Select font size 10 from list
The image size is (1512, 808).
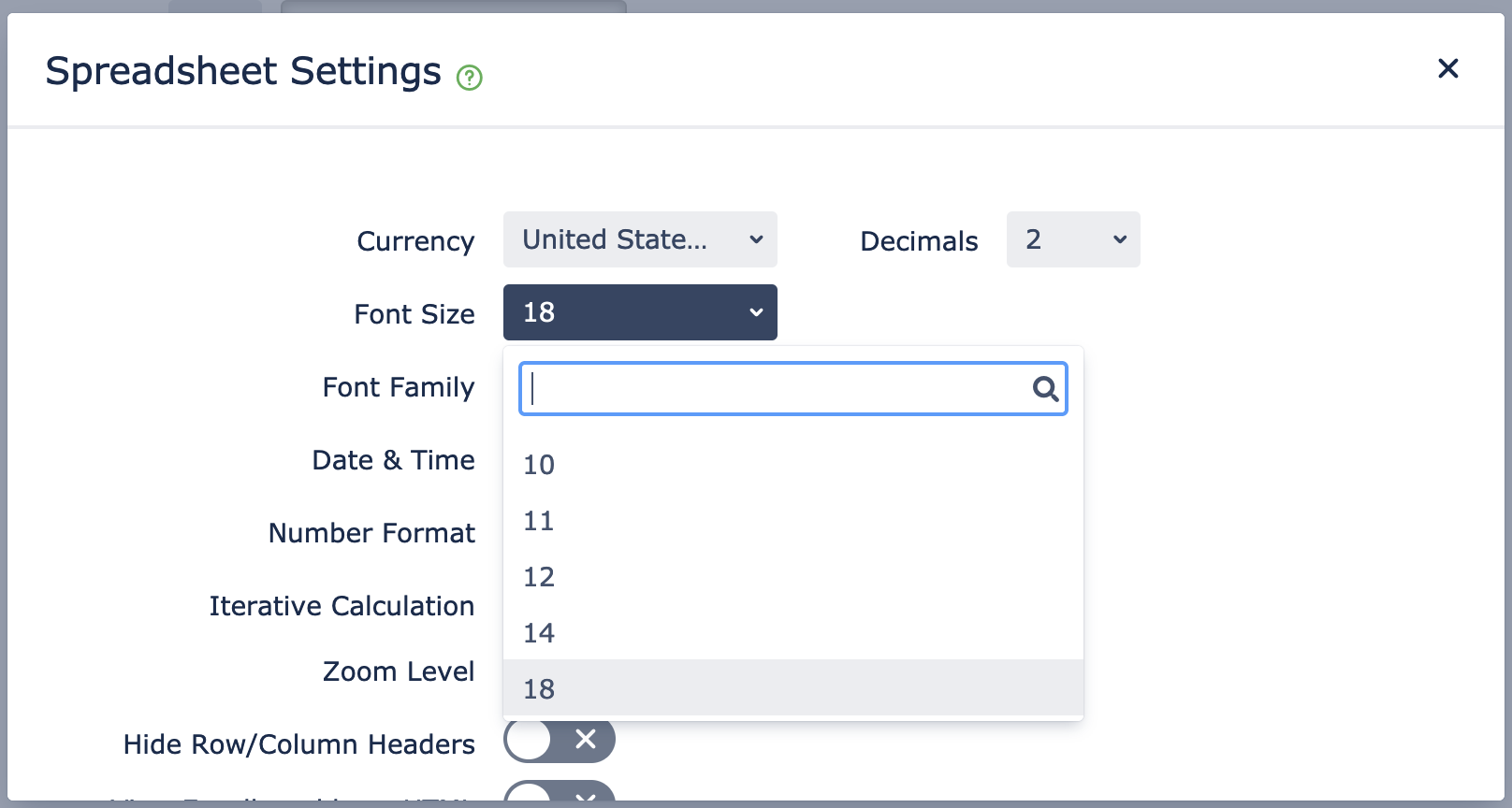(793, 464)
